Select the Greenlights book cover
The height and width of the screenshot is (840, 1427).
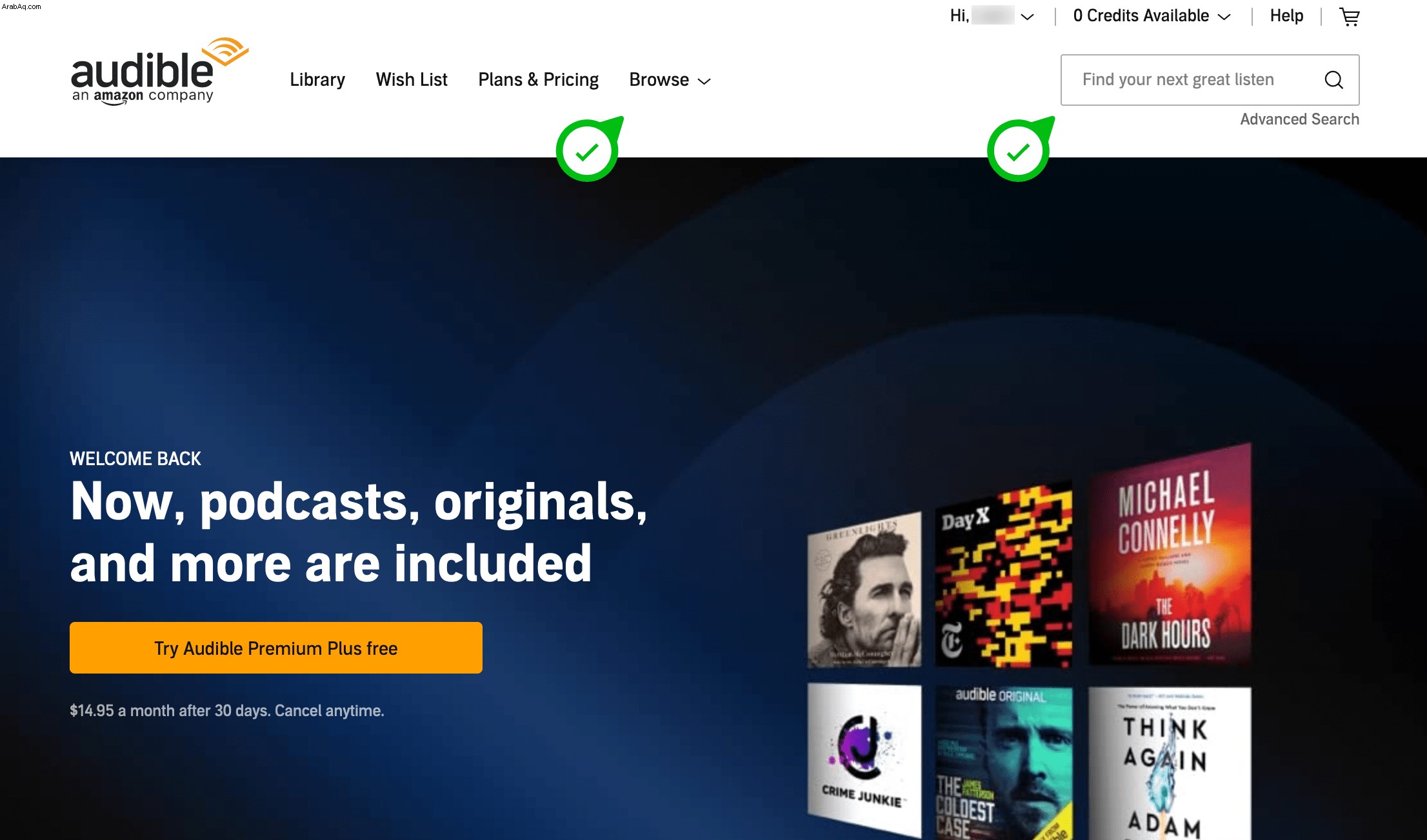pyautogui.click(x=864, y=590)
